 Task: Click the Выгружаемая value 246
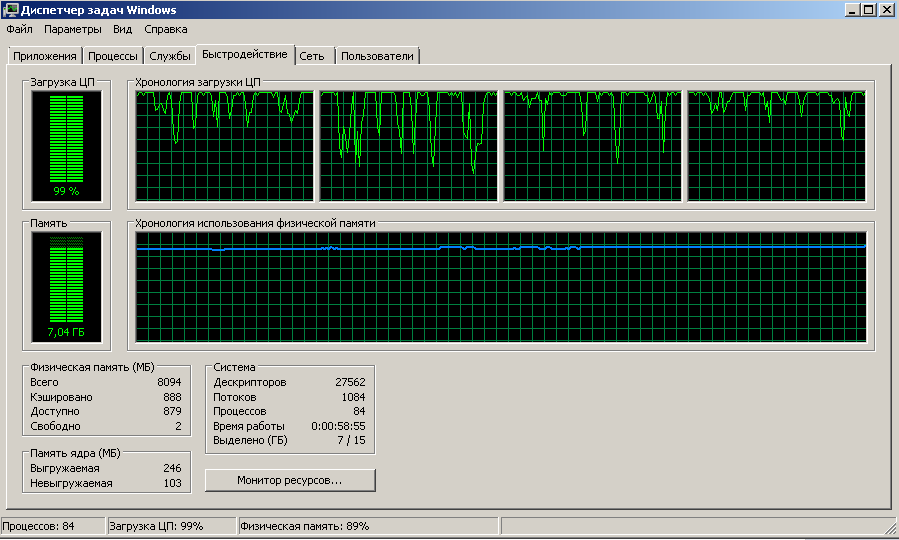(172, 469)
